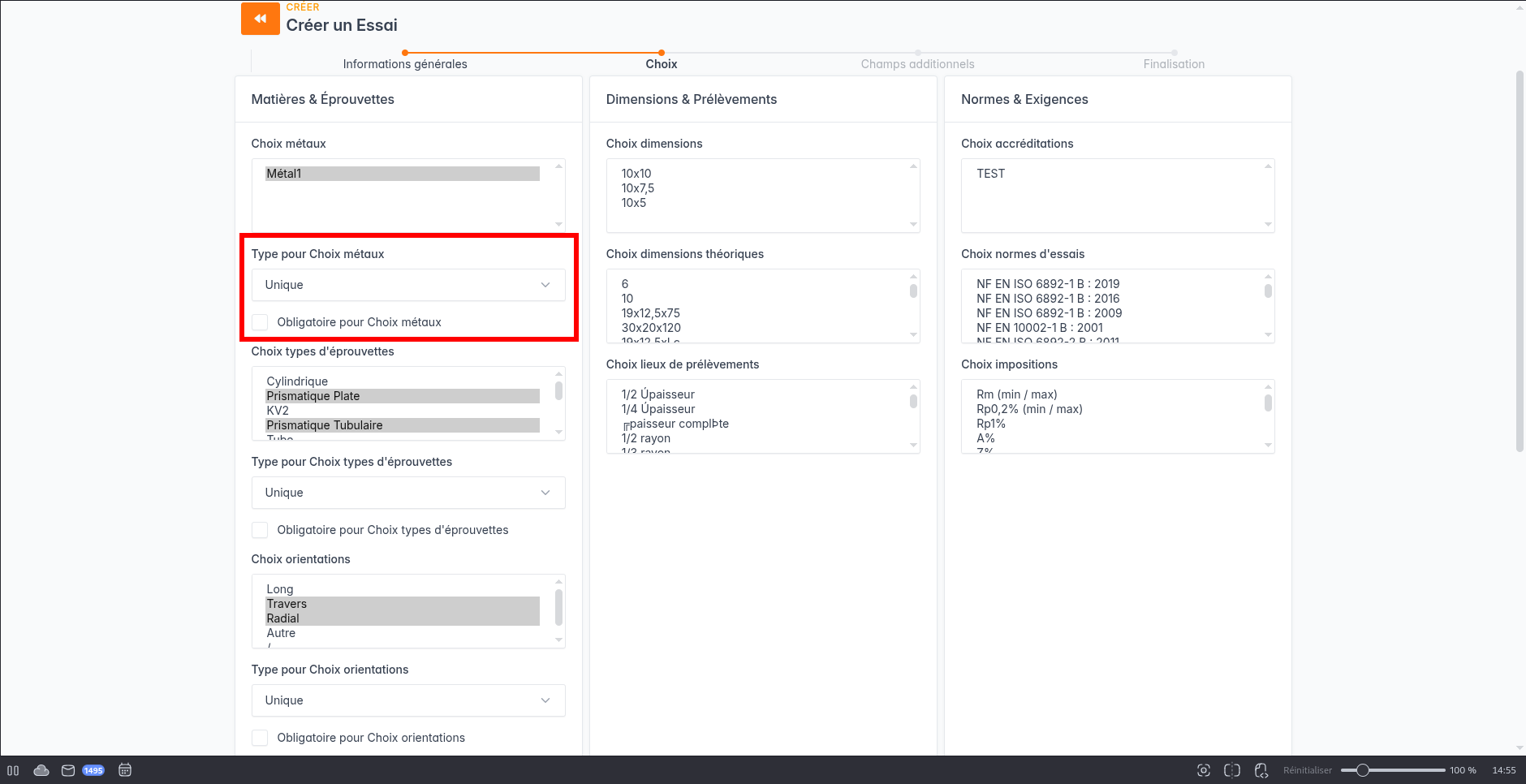
Task: Click the split view icon
Action: (x=1232, y=770)
